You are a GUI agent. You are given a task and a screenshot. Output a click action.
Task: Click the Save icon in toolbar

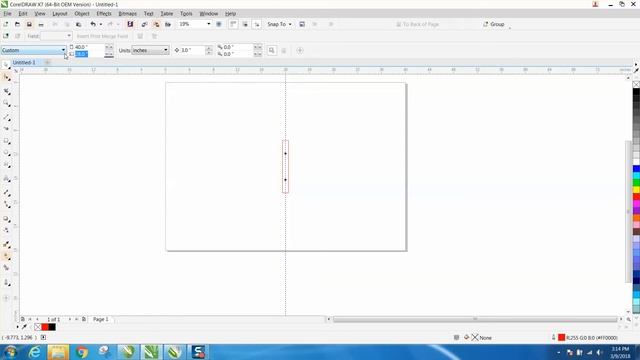pos(29,24)
